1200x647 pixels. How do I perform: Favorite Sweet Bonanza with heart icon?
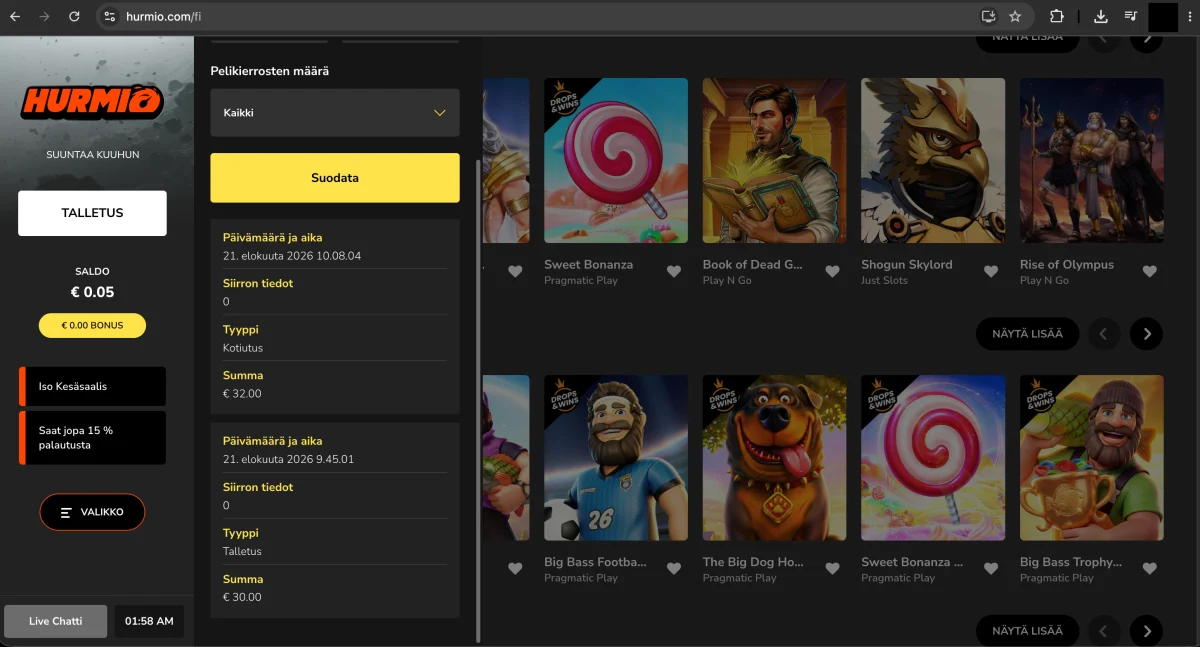click(674, 271)
